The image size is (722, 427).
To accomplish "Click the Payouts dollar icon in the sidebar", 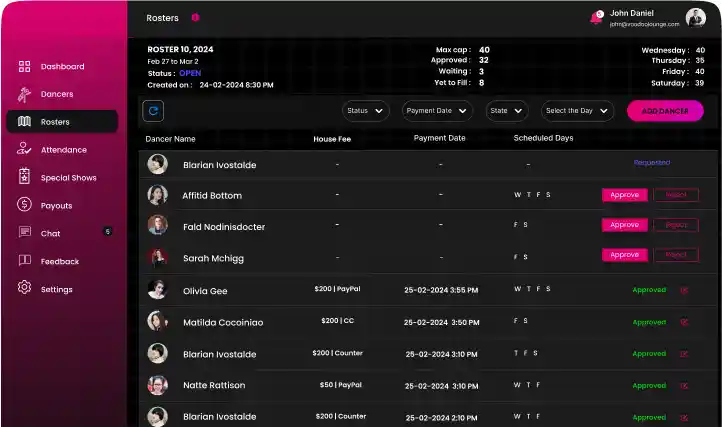I will pos(24,205).
